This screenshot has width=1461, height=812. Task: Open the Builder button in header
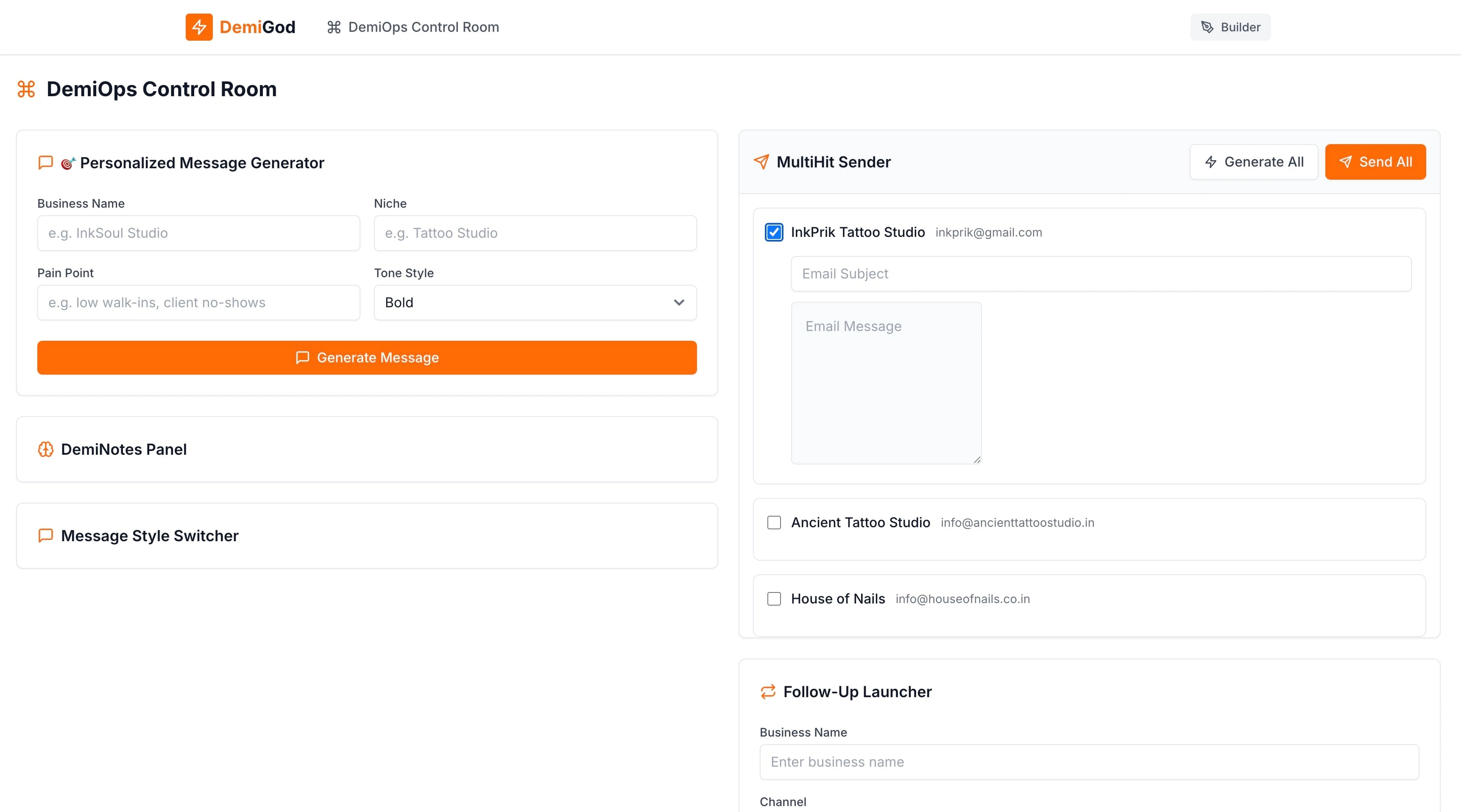(x=1230, y=27)
